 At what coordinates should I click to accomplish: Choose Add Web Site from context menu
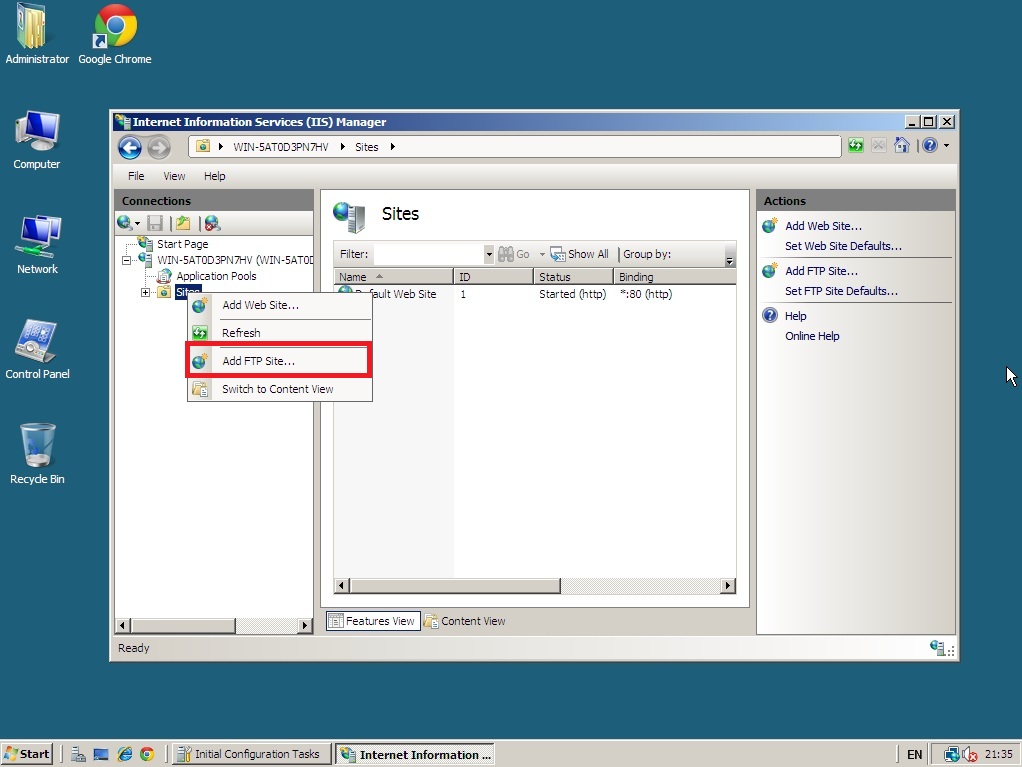280,305
